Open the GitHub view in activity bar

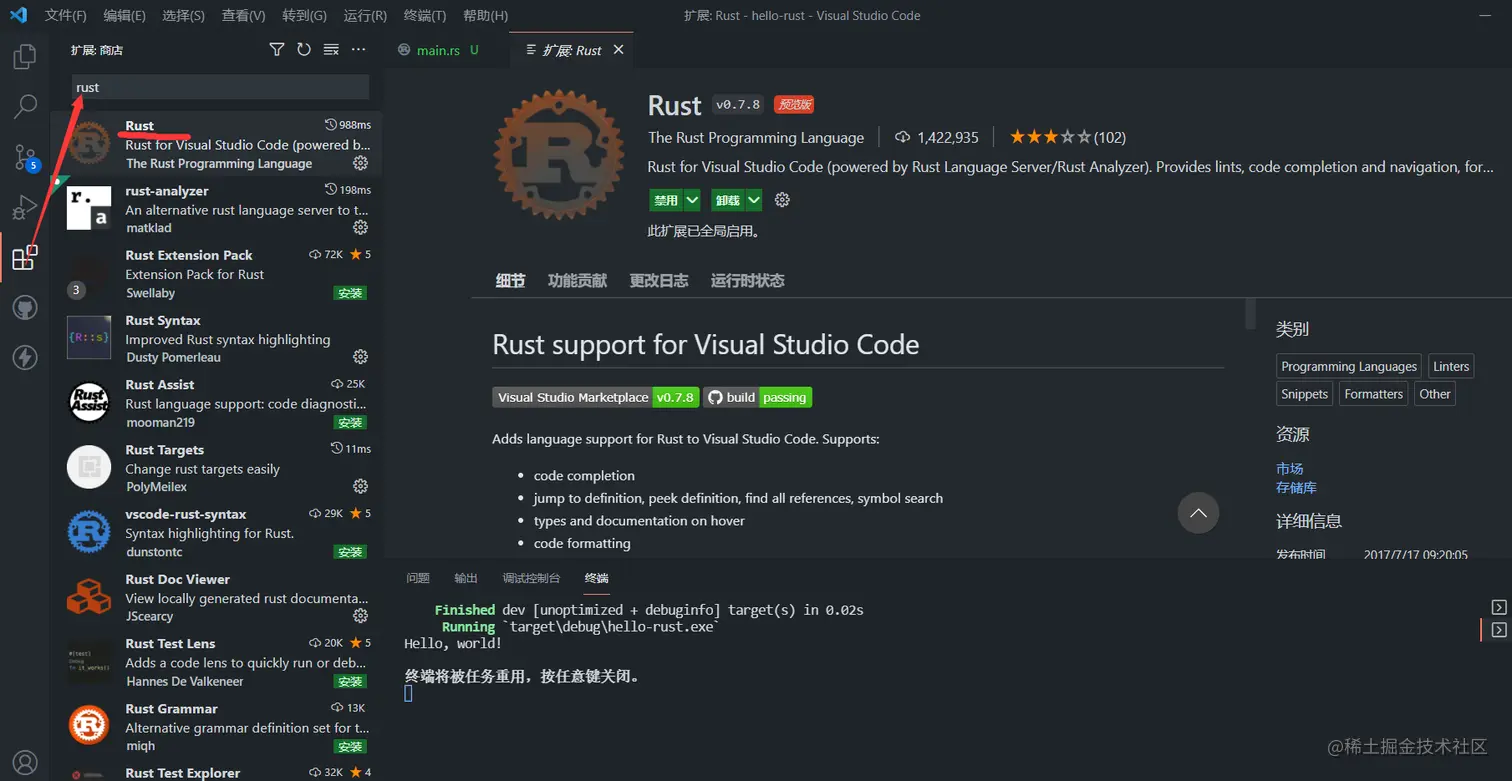click(x=25, y=307)
